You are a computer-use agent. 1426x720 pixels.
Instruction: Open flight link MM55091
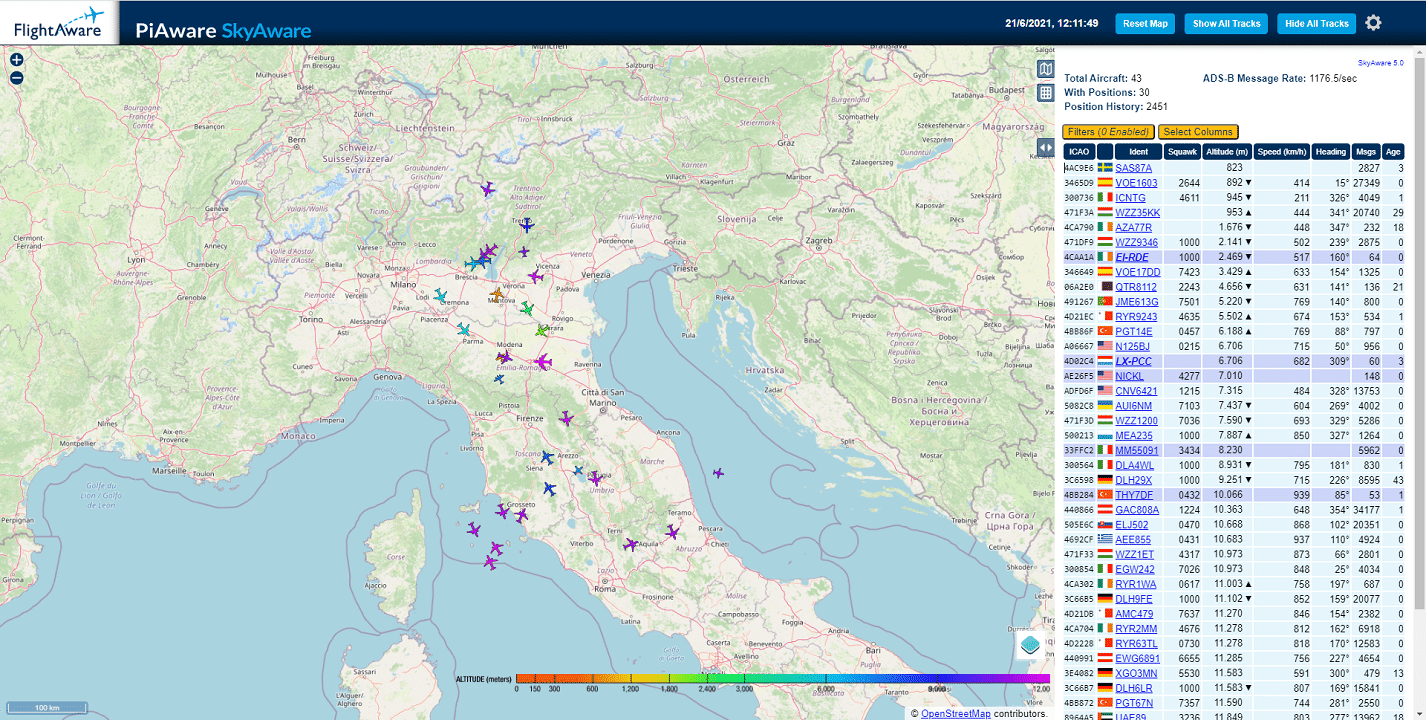coord(1137,451)
